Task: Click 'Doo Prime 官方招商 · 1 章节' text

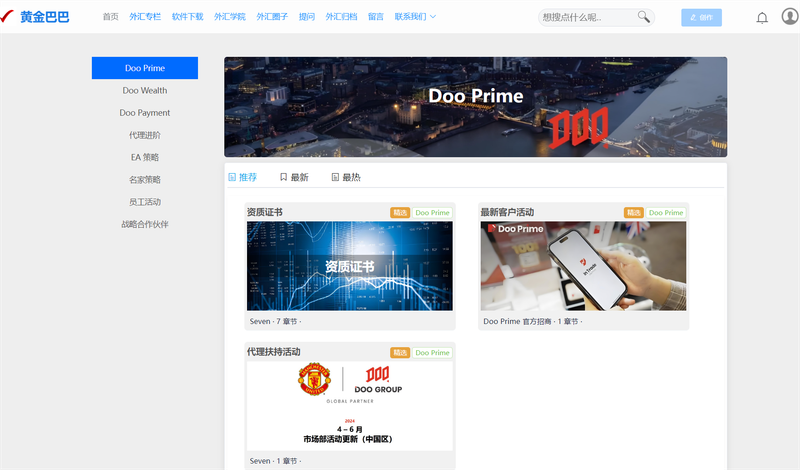Action: pos(533,321)
